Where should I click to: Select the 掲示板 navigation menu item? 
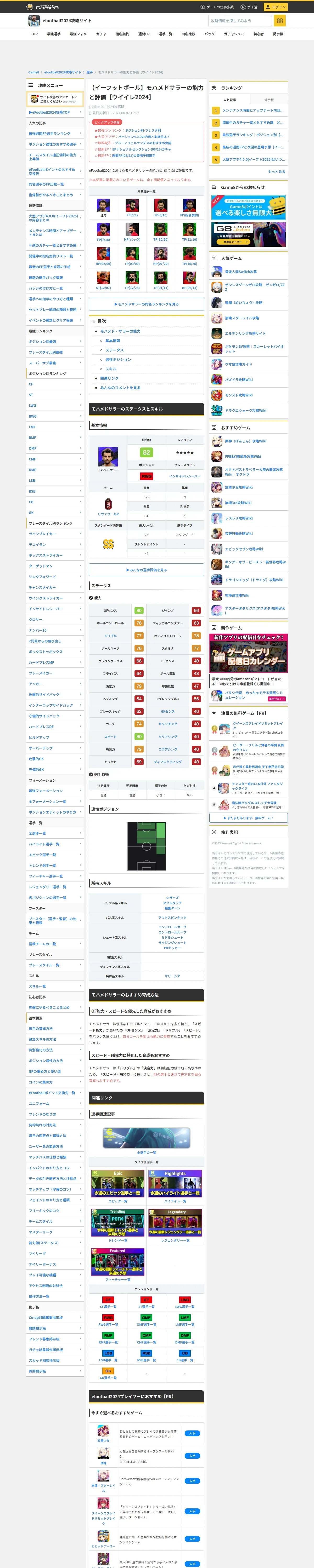pos(278,34)
